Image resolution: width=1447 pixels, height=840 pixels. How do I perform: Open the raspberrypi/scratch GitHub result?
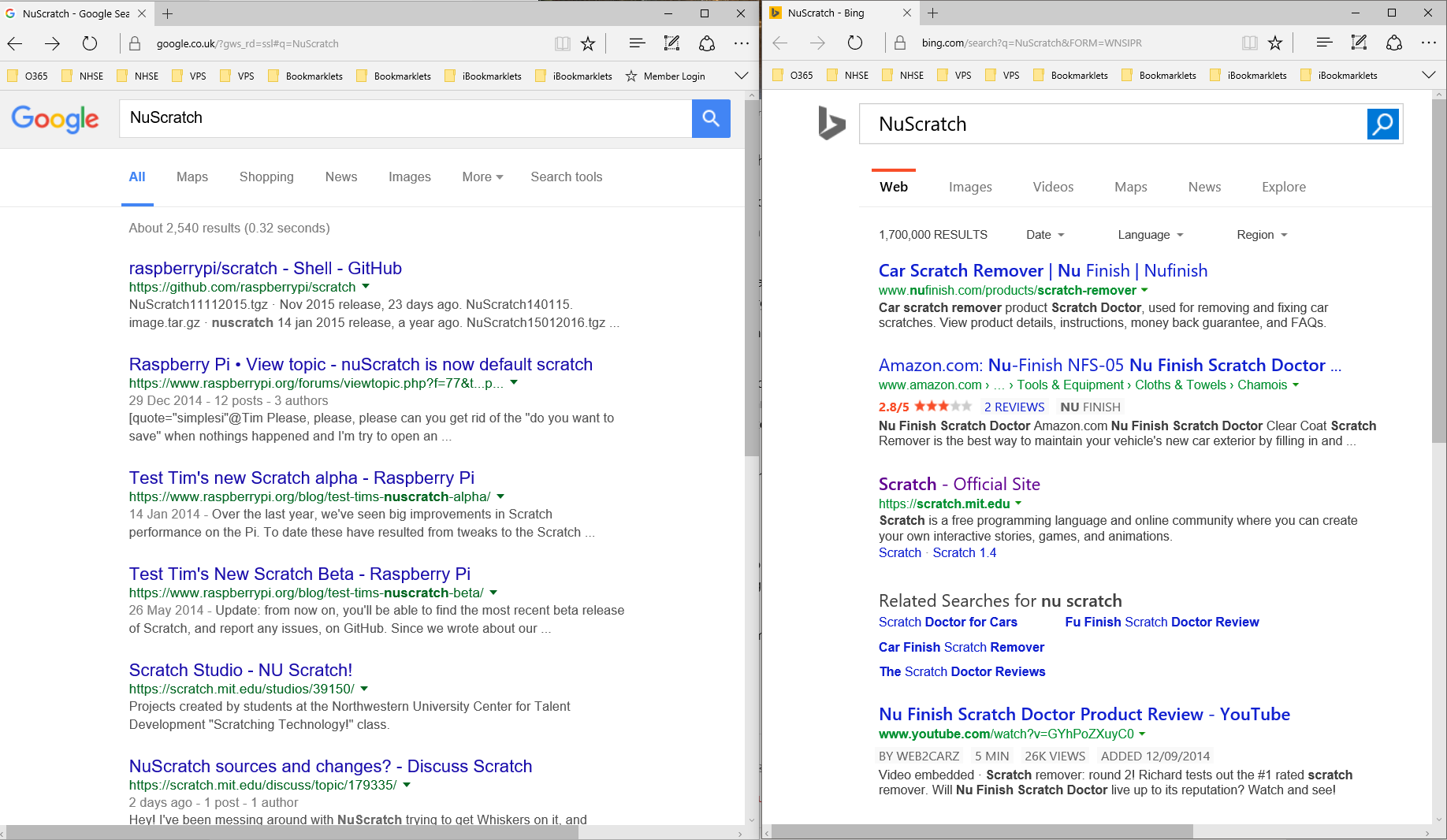(x=265, y=268)
